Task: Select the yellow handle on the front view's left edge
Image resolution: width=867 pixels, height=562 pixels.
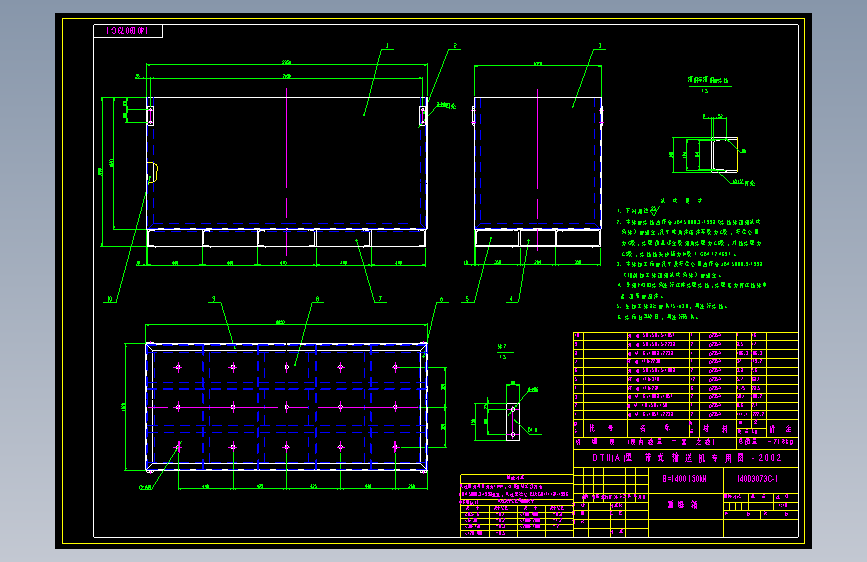Action: pyautogui.click(x=153, y=173)
